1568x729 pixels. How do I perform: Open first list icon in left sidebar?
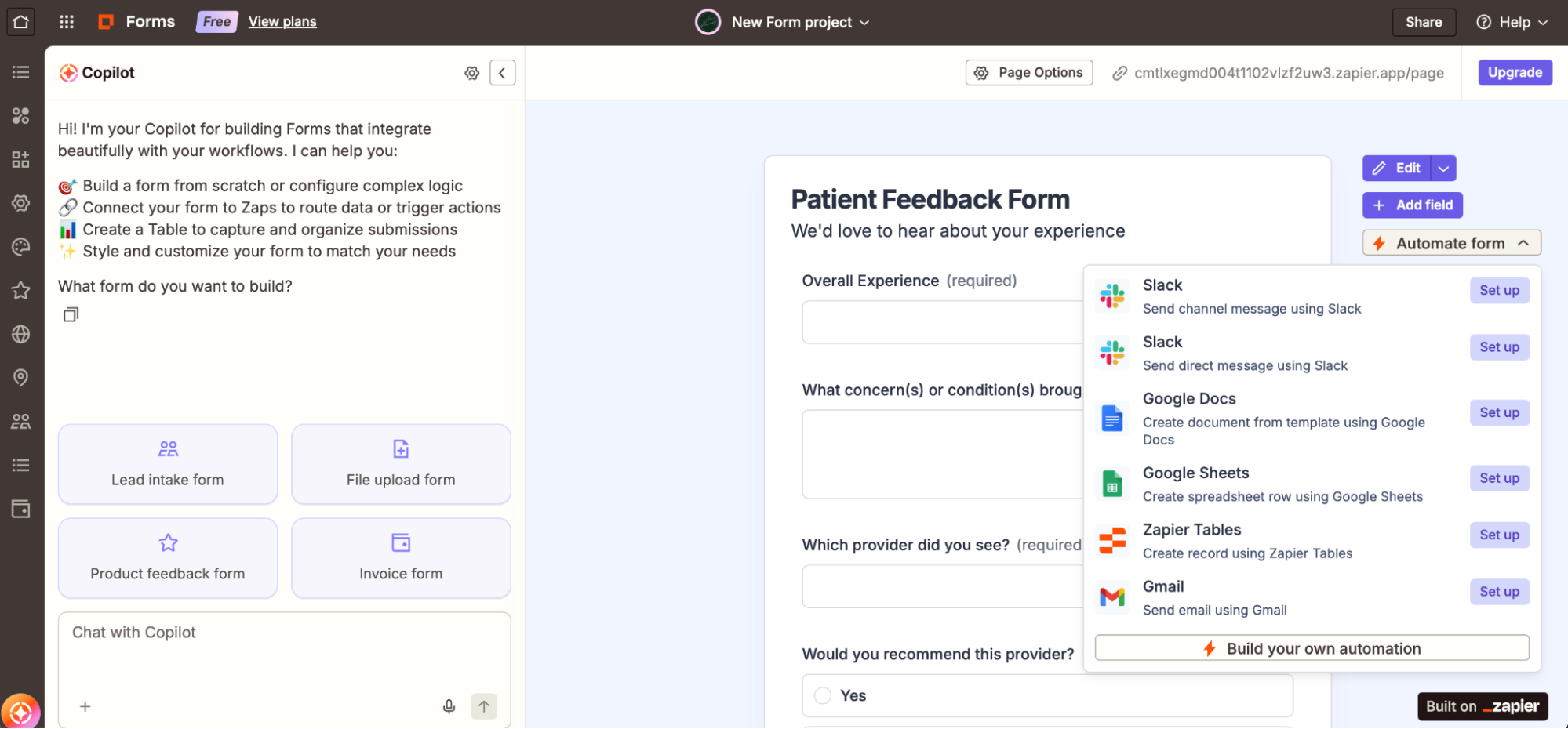[x=21, y=72]
